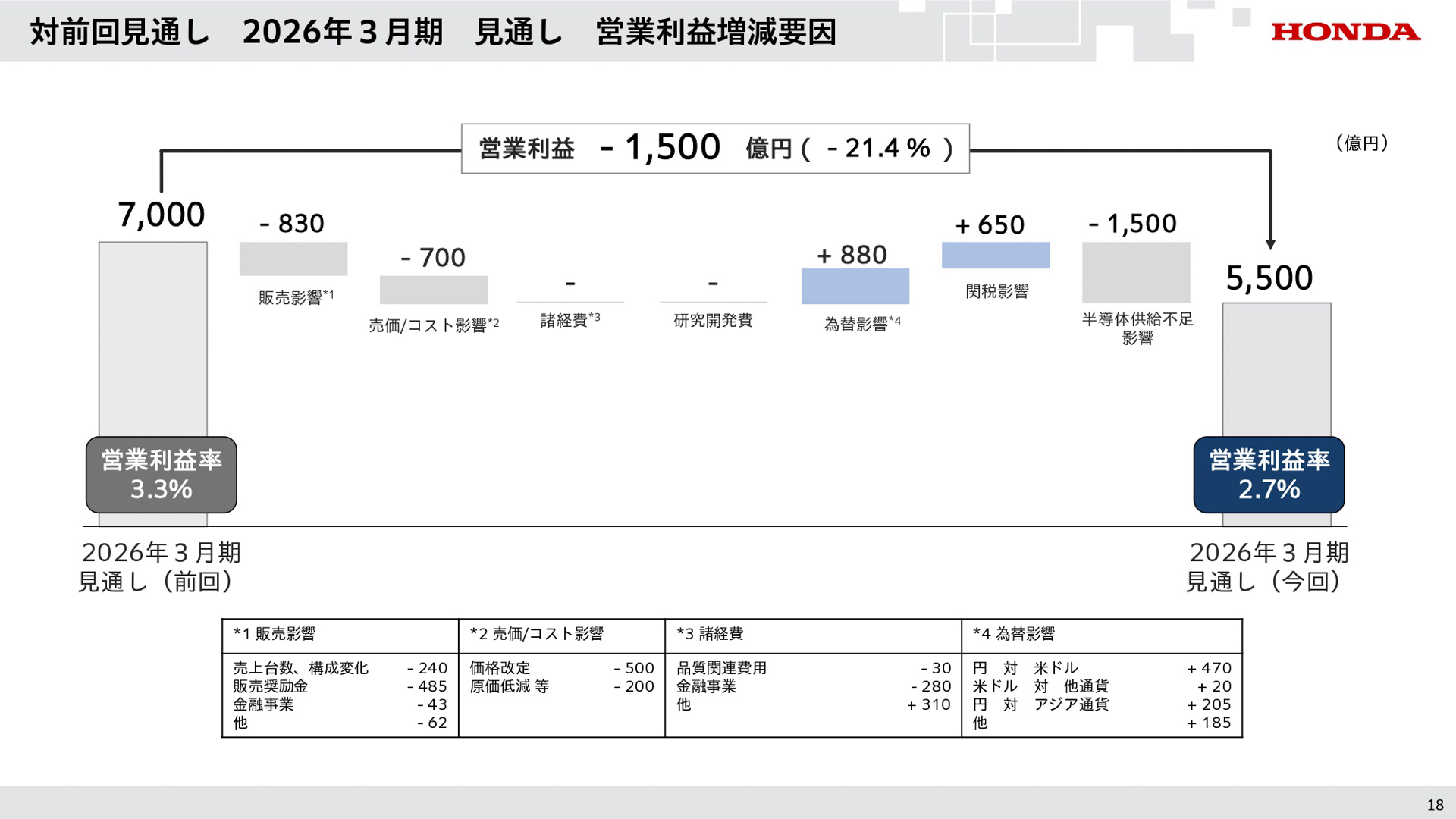
Task: Click the 営業利益率 2.7% badge
Action: (x=1269, y=474)
